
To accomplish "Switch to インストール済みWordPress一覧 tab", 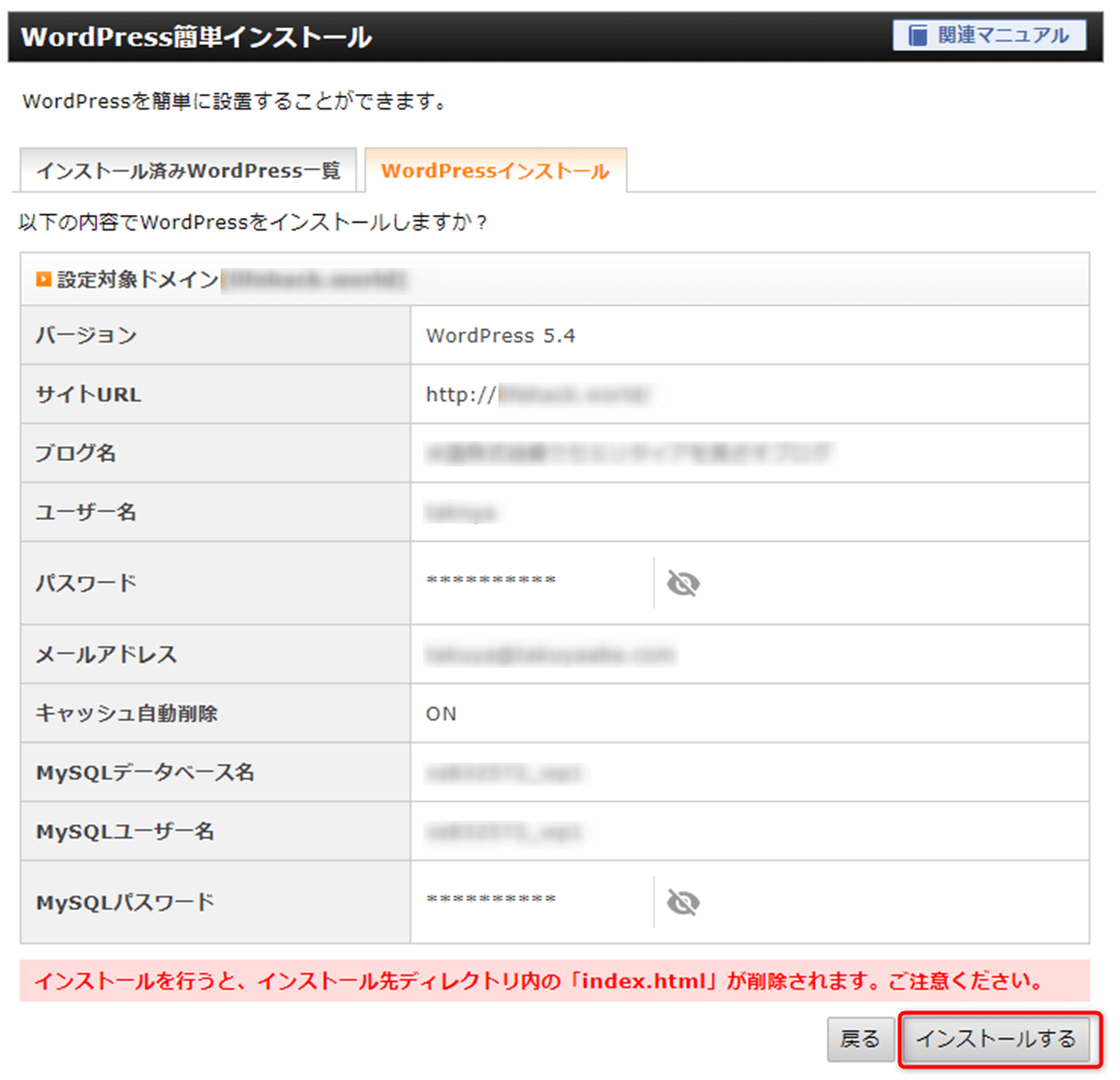I will click(x=188, y=170).
